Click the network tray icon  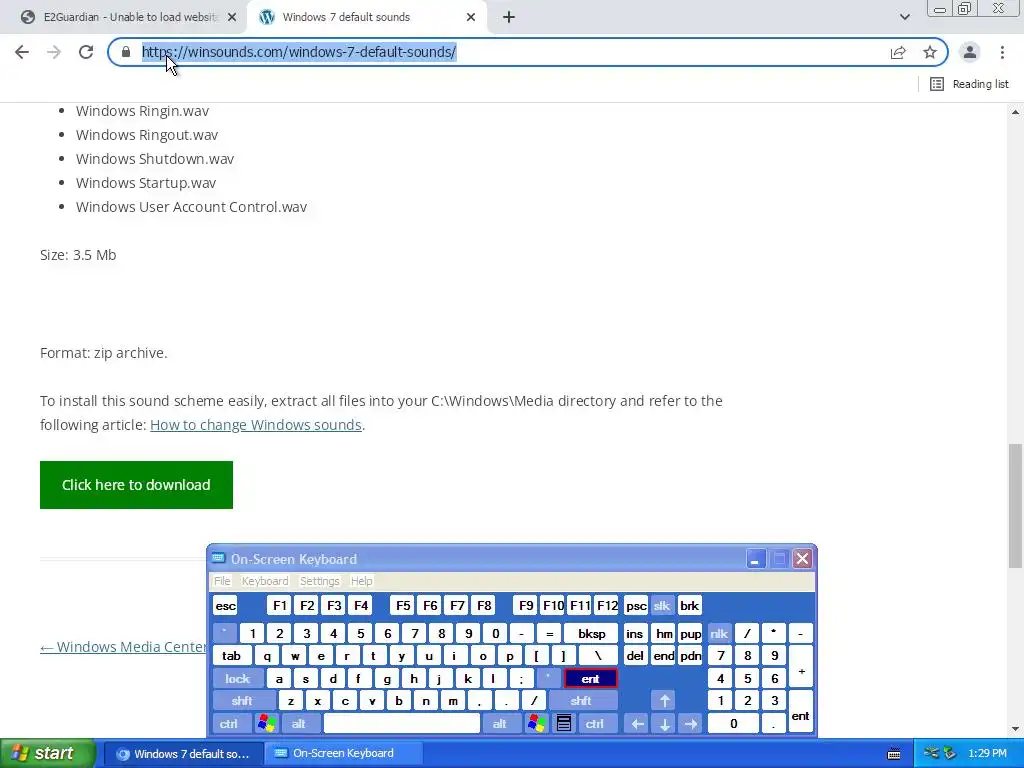(932, 754)
